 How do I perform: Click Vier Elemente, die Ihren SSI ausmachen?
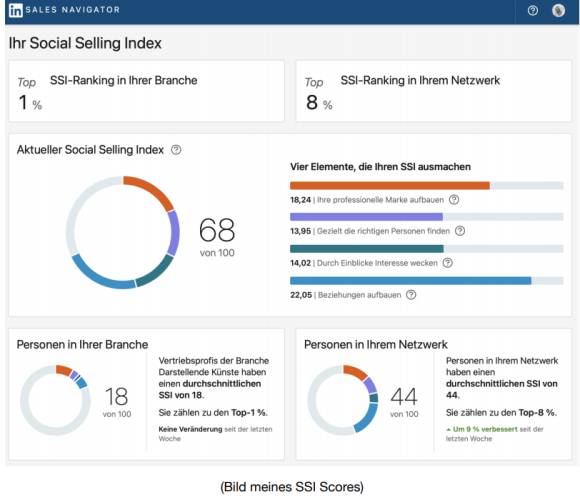coord(380,167)
